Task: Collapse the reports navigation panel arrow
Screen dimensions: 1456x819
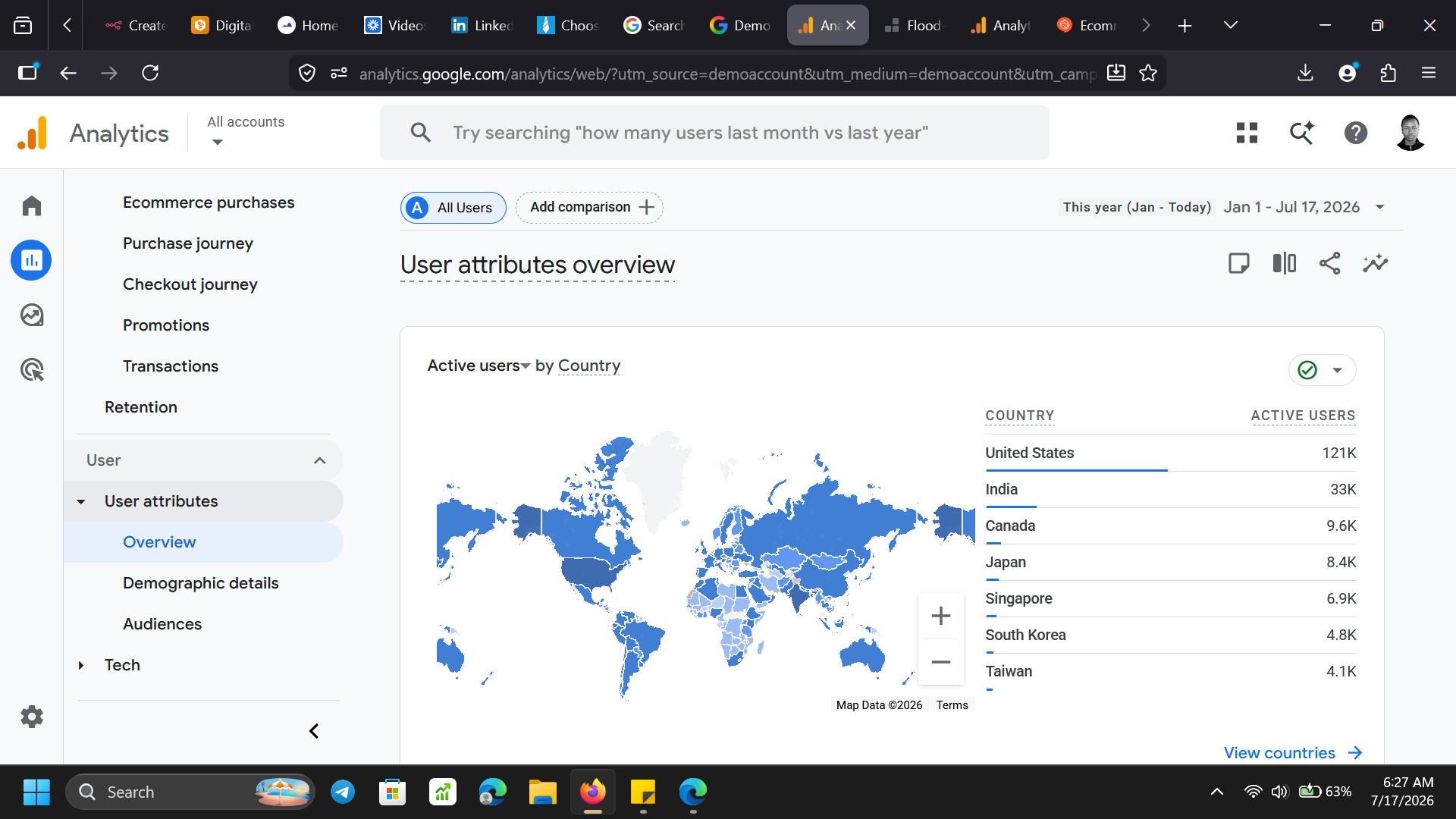Action: pyautogui.click(x=314, y=731)
